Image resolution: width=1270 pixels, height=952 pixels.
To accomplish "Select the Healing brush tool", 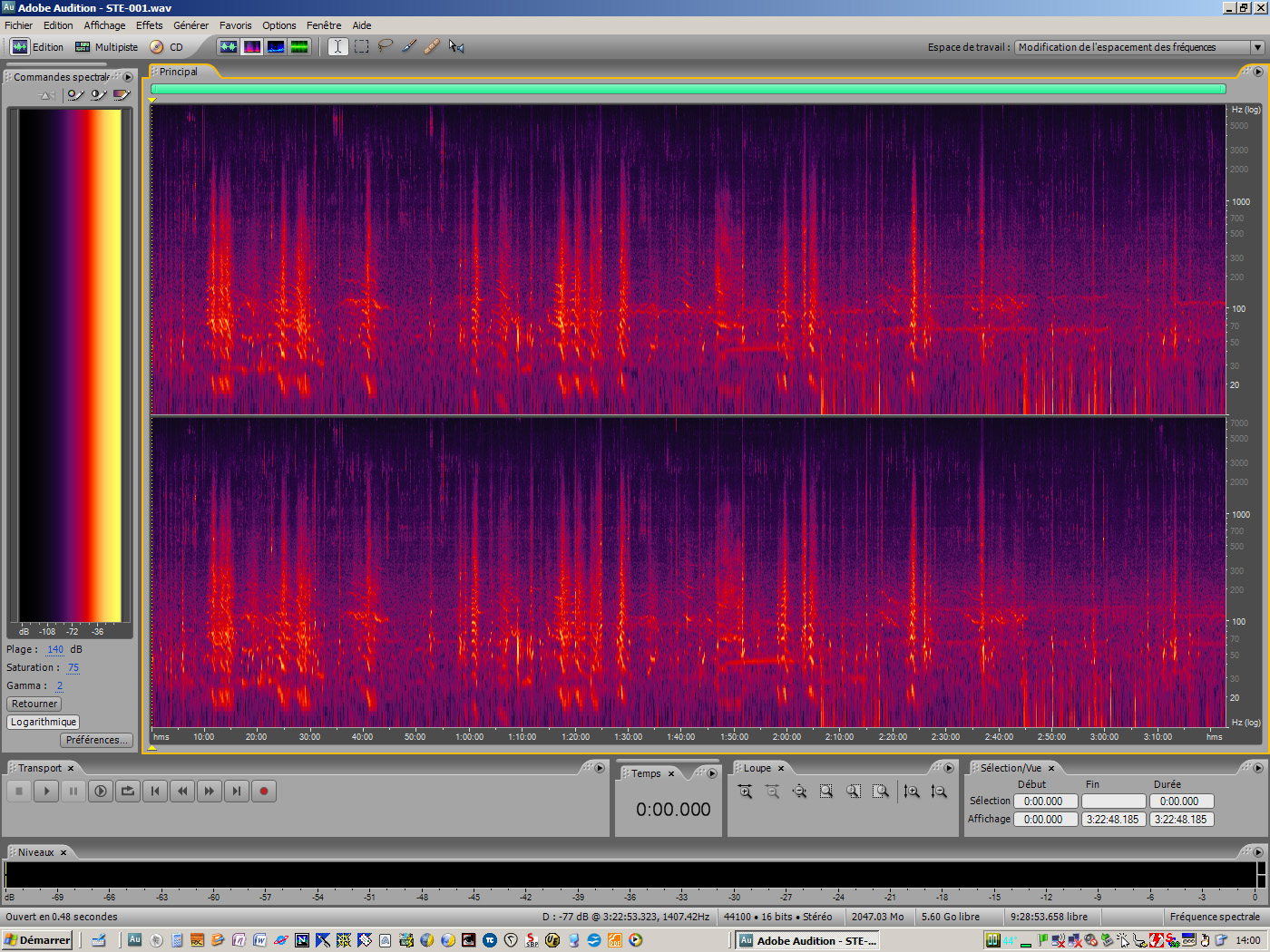I will pos(433,46).
